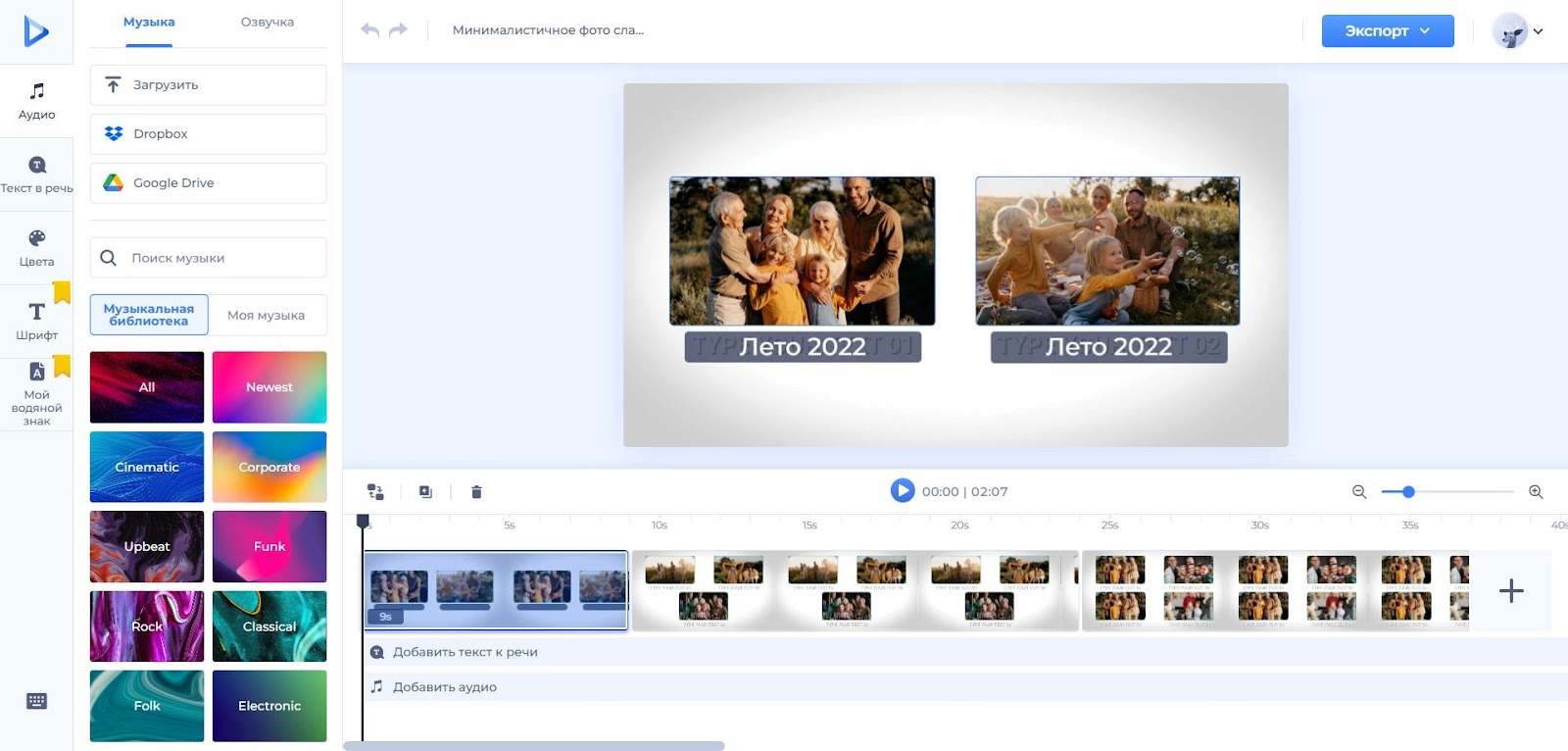Image resolution: width=1568 pixels, height=751 pixels.
Task: Switch to Music library toggle
Action: pos(149,315)
